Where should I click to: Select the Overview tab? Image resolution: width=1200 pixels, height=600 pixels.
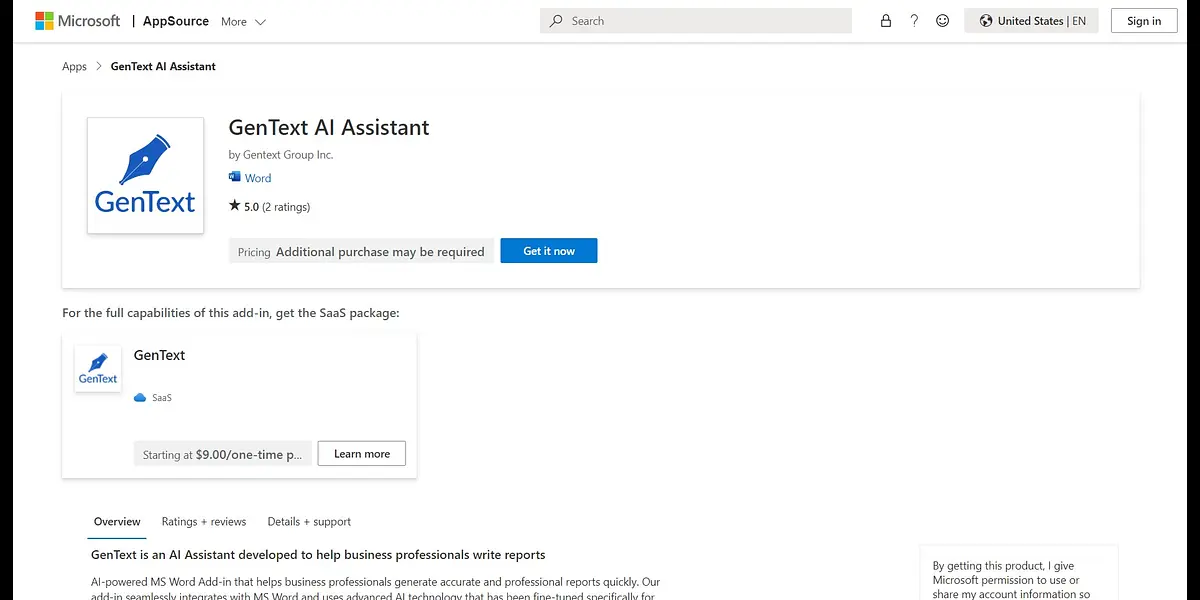click(117, 522)
